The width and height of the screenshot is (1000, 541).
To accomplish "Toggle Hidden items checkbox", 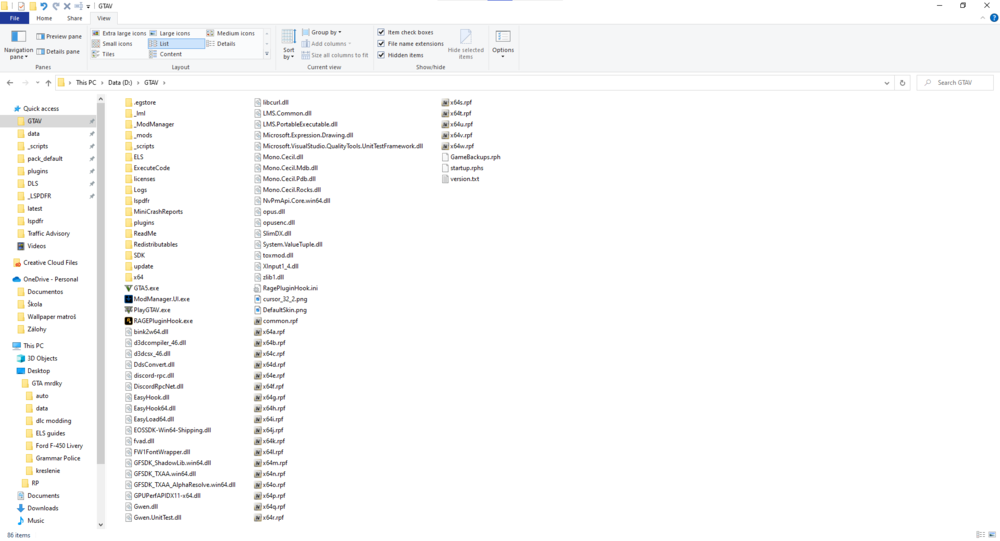I will click(400, 55).
